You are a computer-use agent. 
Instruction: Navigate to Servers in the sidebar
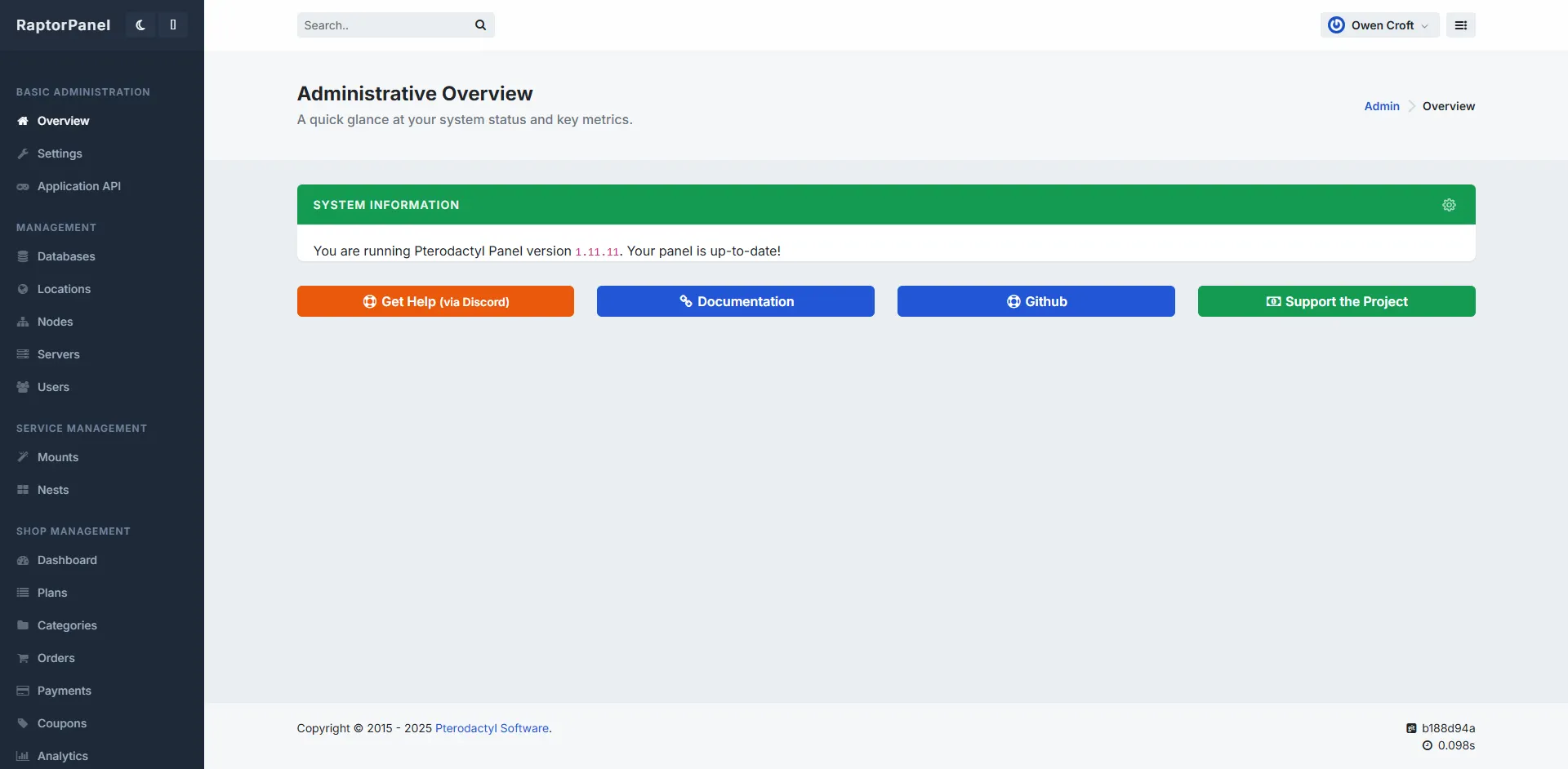(x=58, y=354)
